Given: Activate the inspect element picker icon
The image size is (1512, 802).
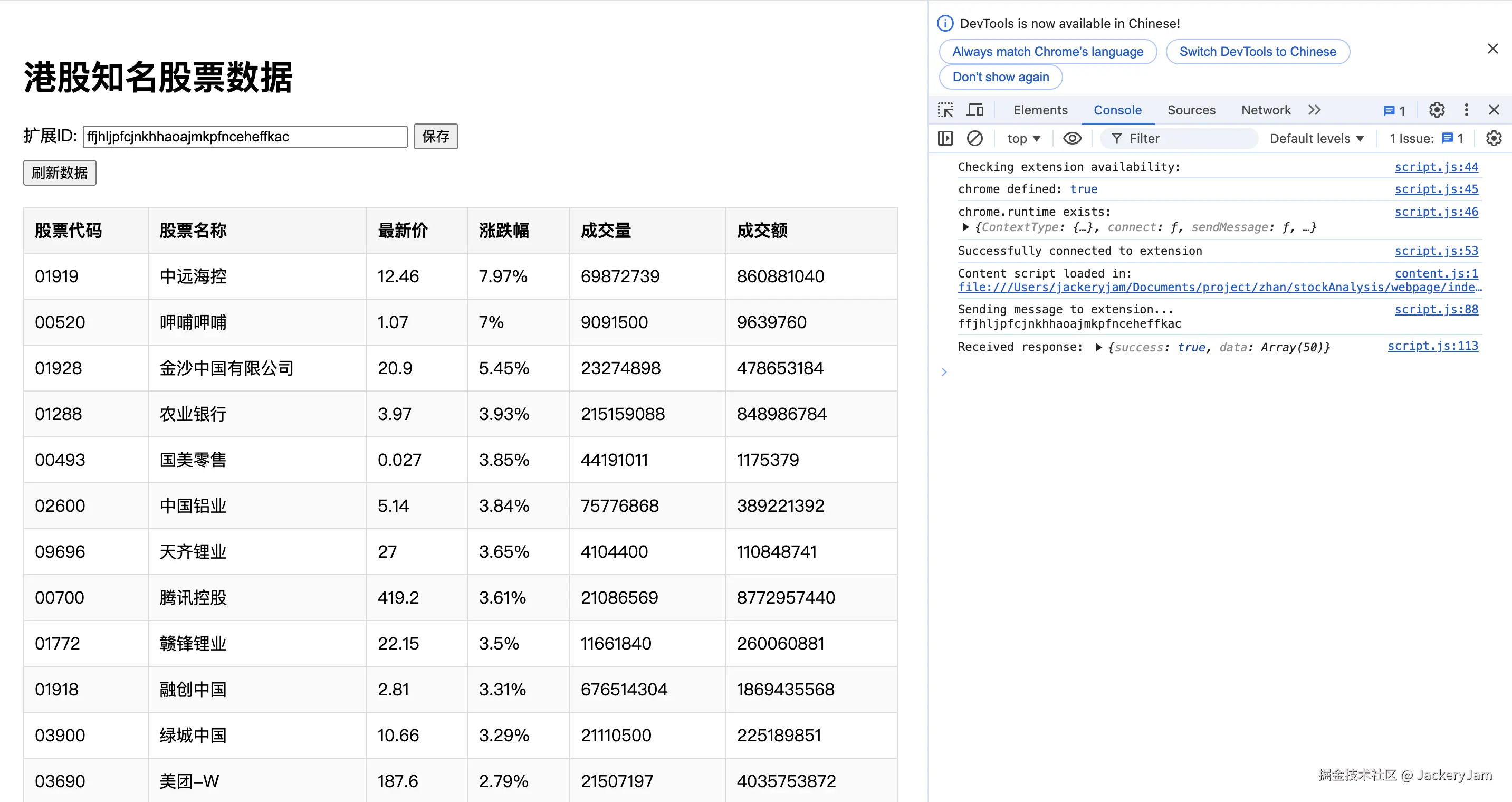Looking at the screenshot, I should [945, 110].
